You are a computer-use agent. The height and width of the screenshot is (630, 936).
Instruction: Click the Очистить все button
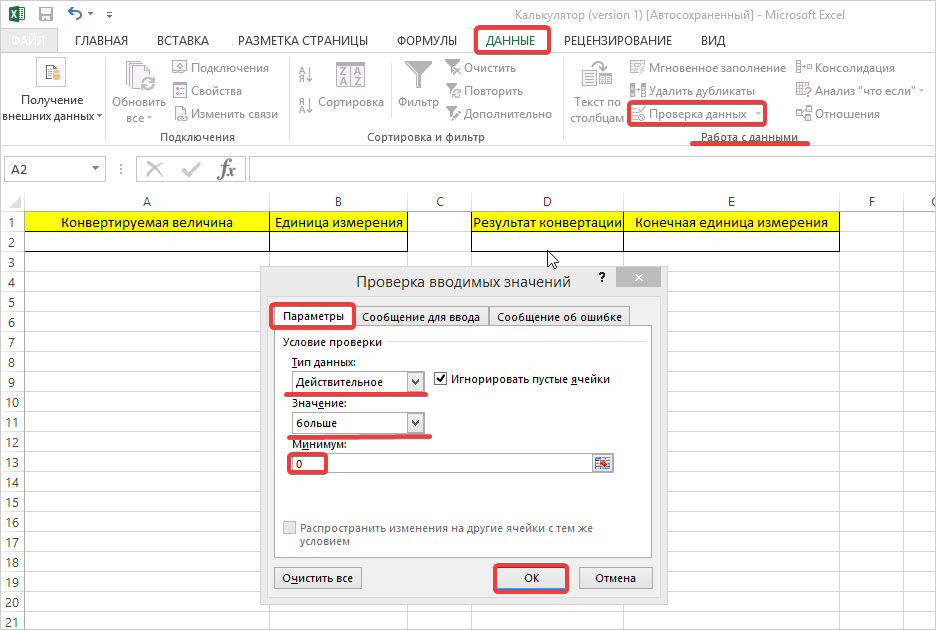(x=317, y=578)
